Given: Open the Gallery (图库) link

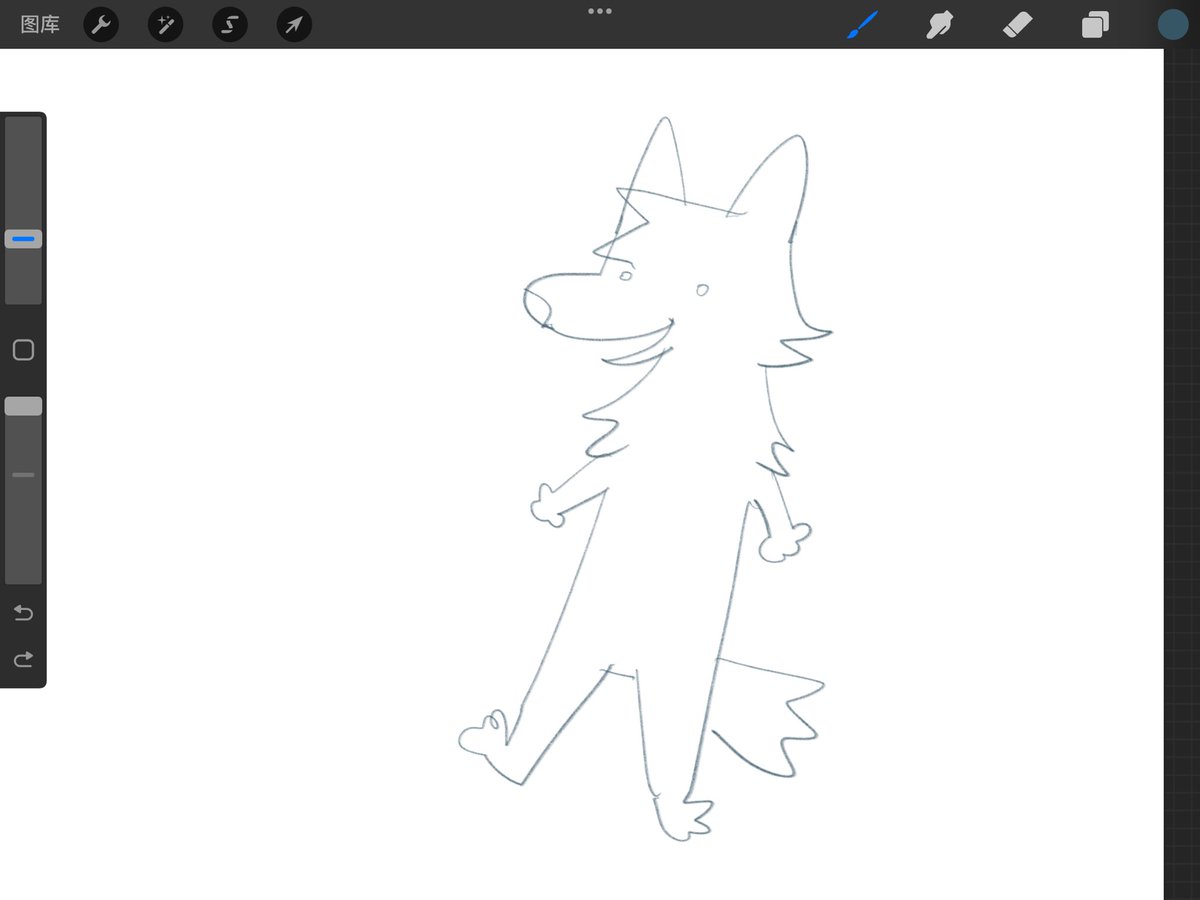Looking at the screenshot, I should point(40,25).
